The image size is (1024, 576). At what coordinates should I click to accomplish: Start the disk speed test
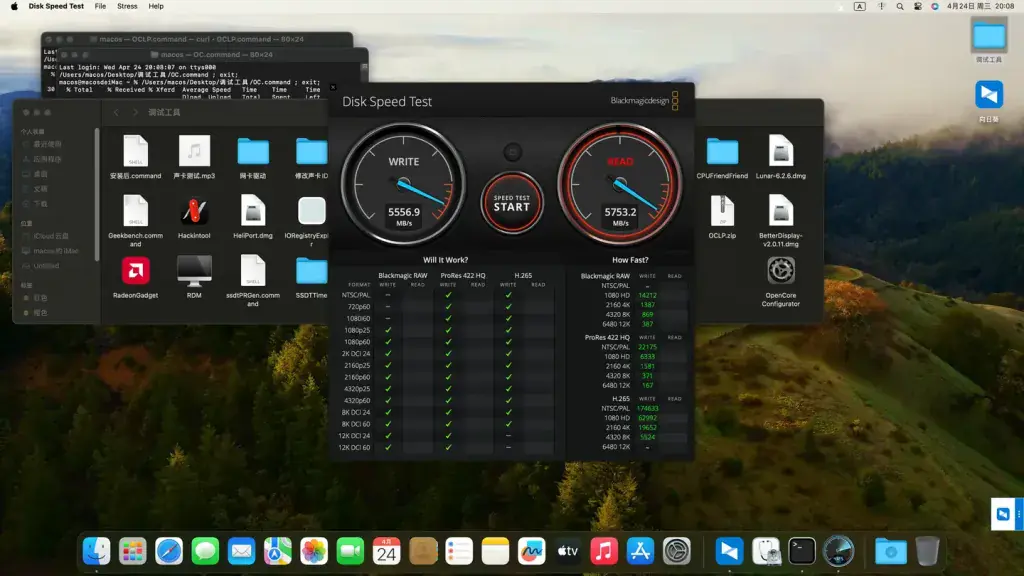[x=512, y=203]
